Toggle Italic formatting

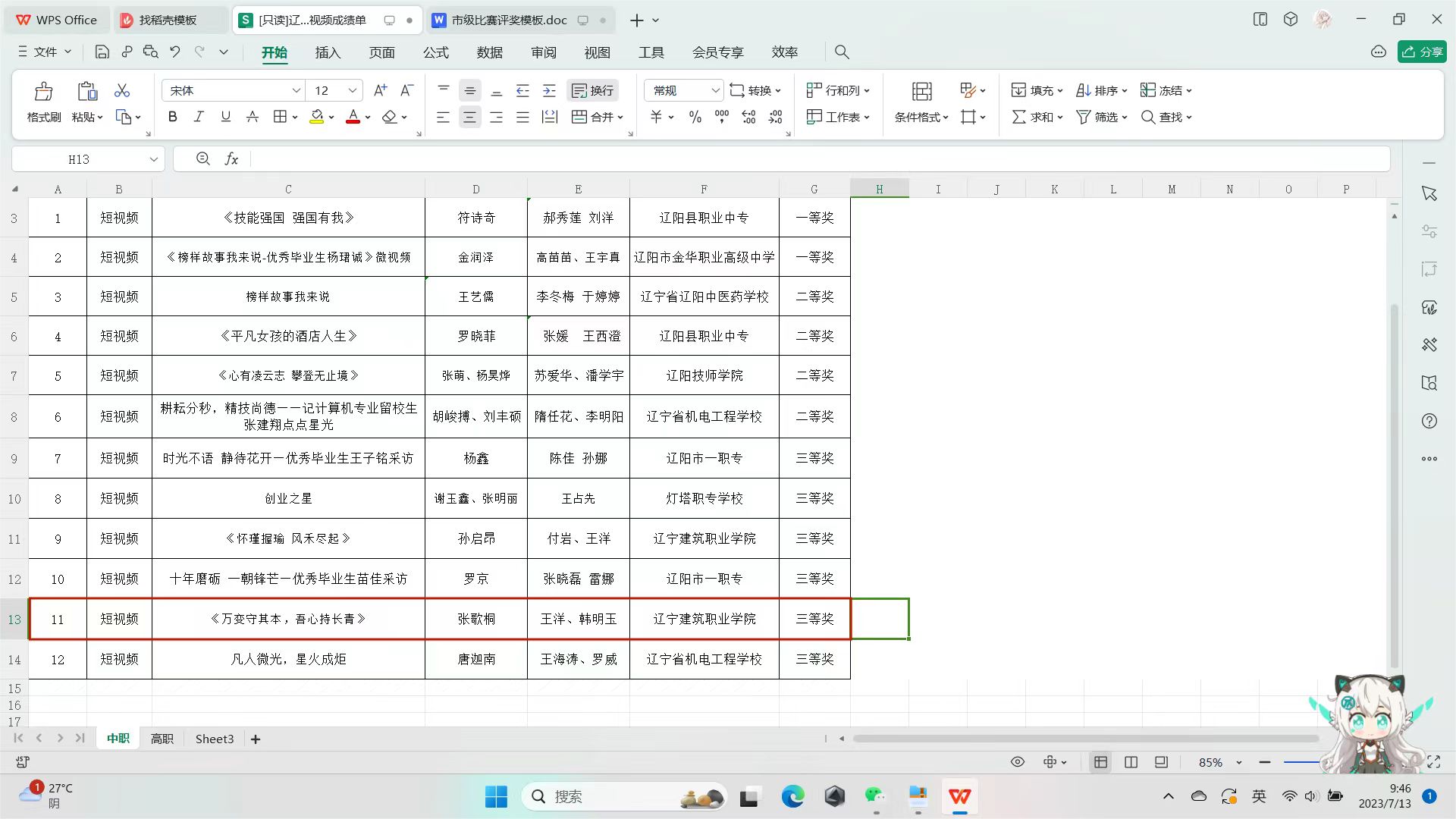pos(199,117)
